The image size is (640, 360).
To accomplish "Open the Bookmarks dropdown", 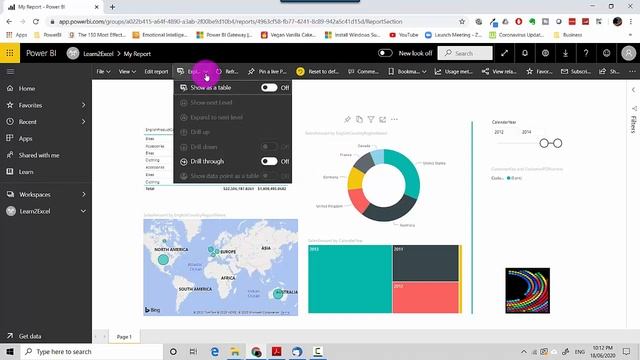I will [407, 71].
